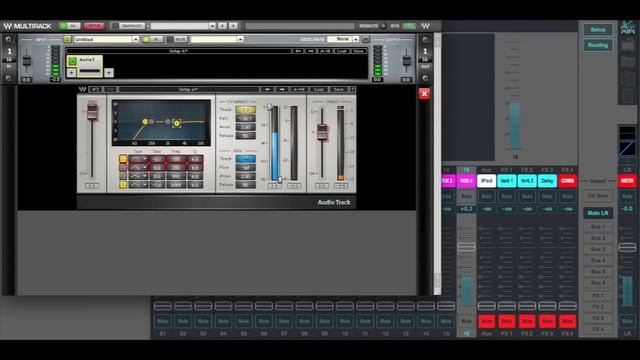This screenshot has width=640, height=360.
Task: Click the compressor threshold slider handle
Action: [x=269, y=107]
